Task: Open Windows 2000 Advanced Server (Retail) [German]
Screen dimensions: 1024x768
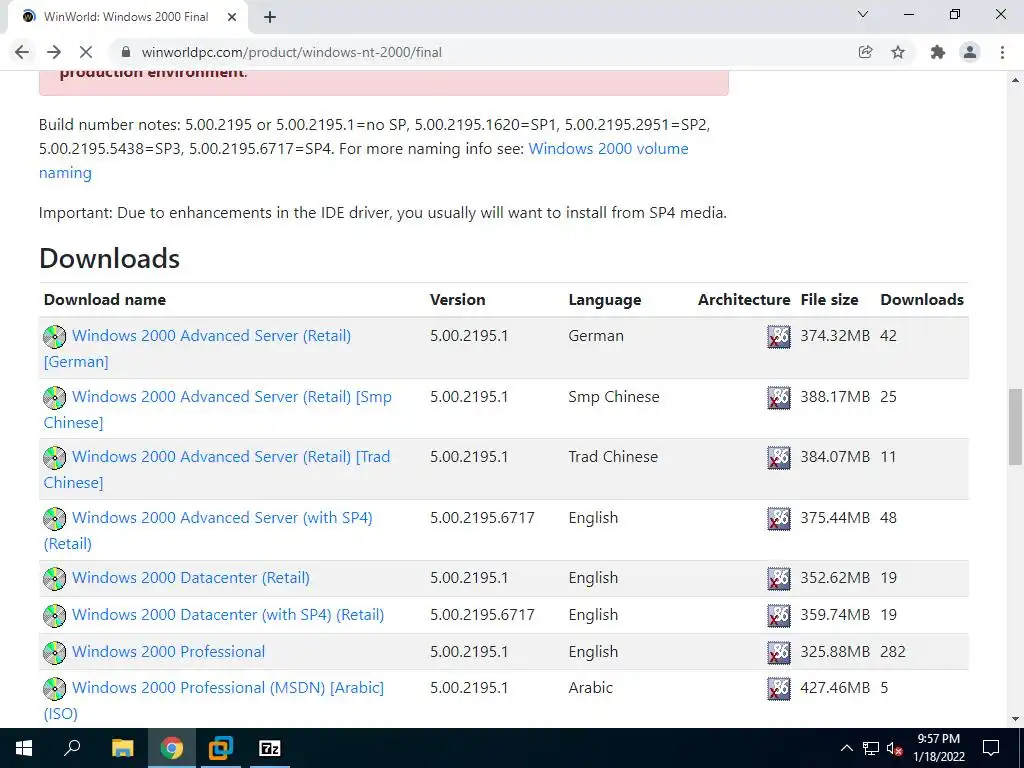Action: click(x=211, y=336)
